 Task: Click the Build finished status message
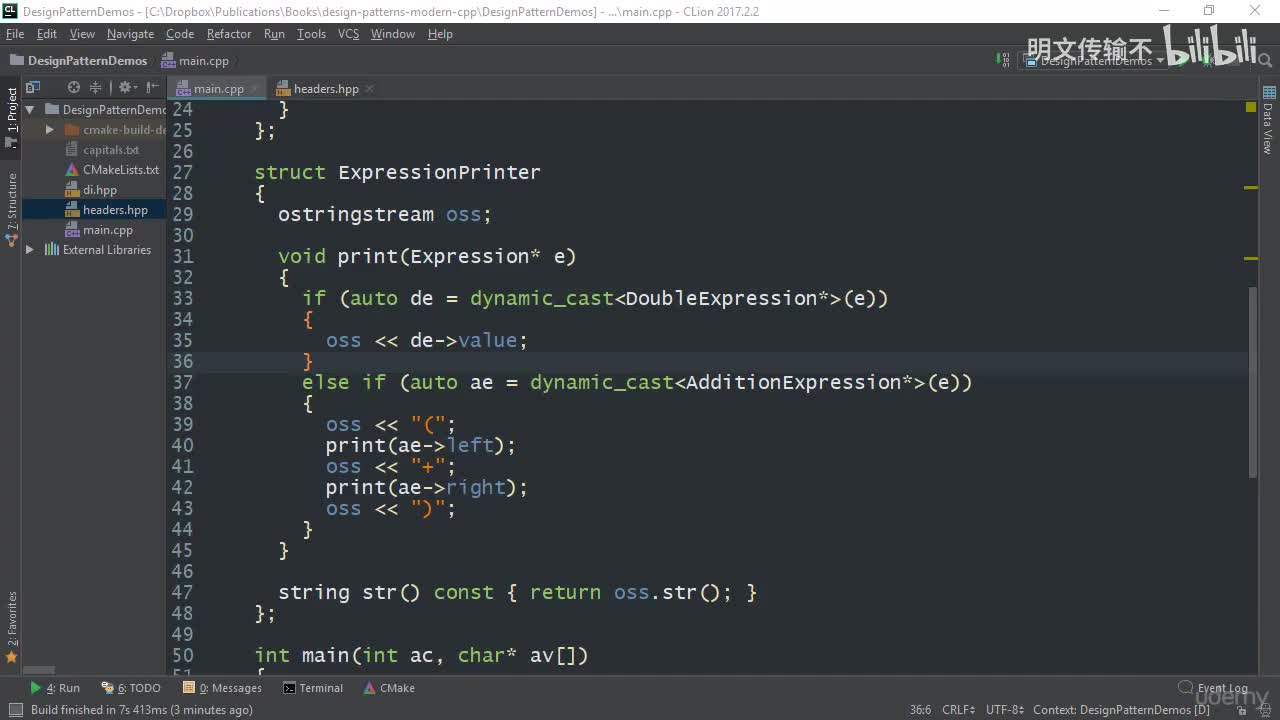141,710
